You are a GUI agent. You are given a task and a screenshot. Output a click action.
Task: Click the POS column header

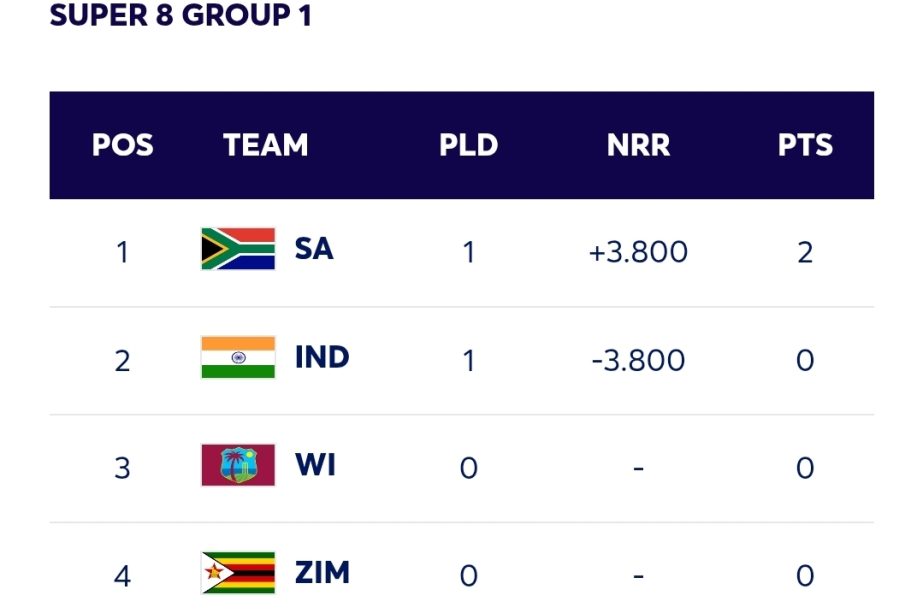pyautogui.click(x=123, y=146)
